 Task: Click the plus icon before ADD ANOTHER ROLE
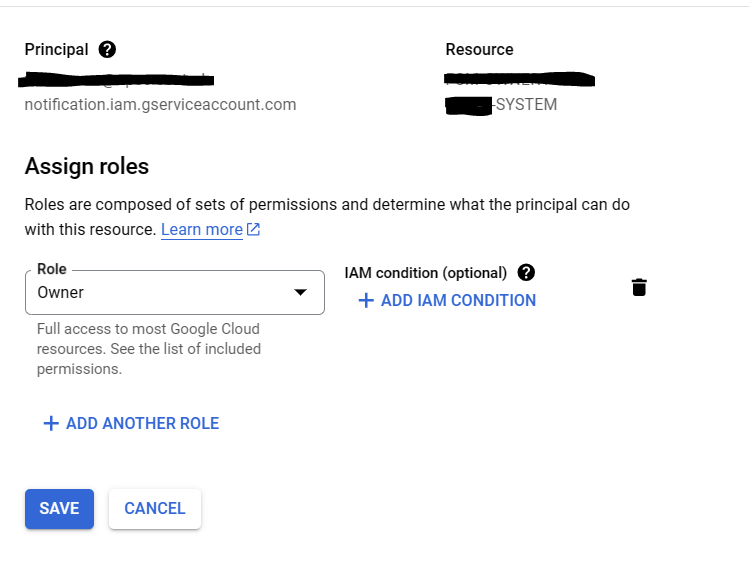[x=51, y=423]
